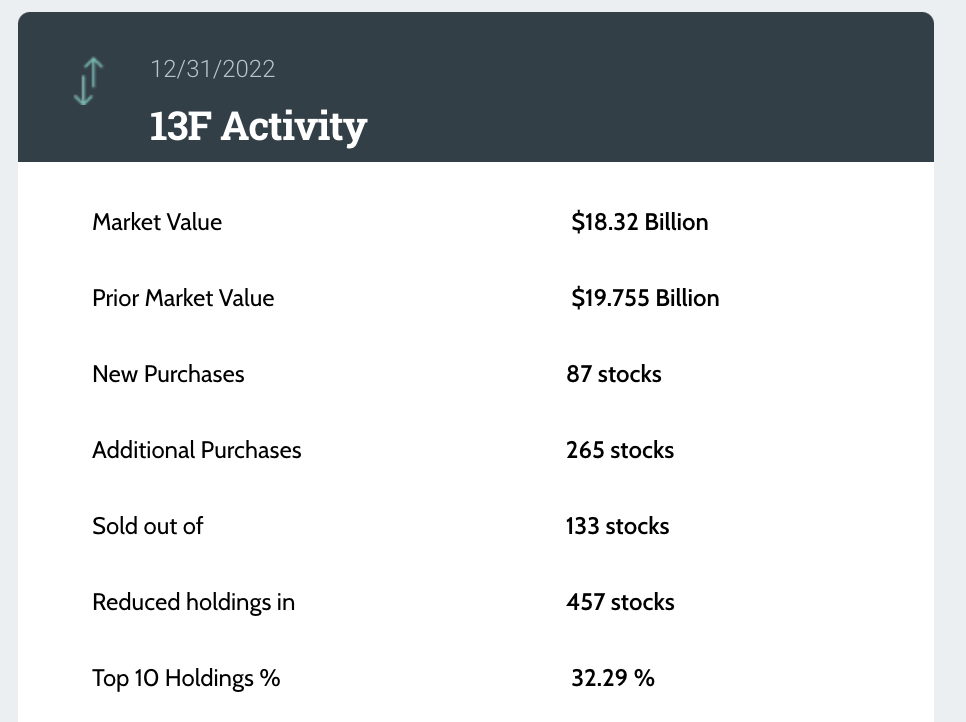The height and width of the screenshot is (722, 966).
Task: Select the 265 stocks value
Action: click(x=620, y=450)
